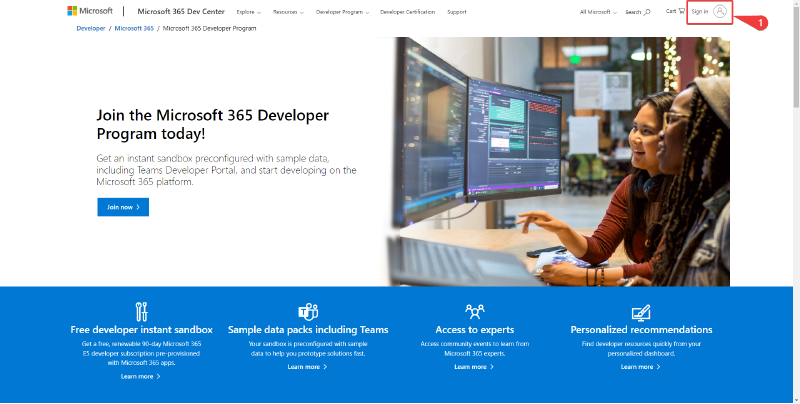This screenshot has width=800, height=404.
Task: Learn more about Sample data packs
Action: click(307, 367)
